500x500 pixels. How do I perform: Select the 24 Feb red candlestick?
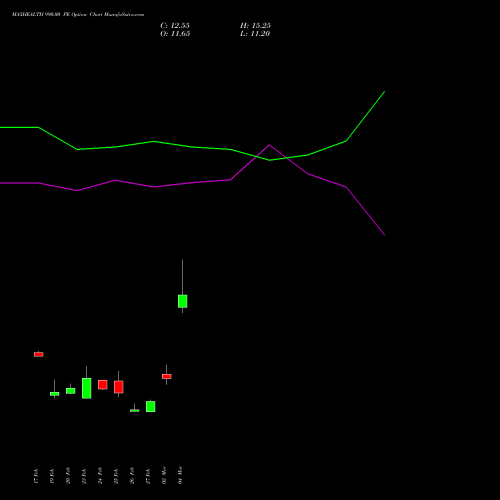tap(103, 384)
